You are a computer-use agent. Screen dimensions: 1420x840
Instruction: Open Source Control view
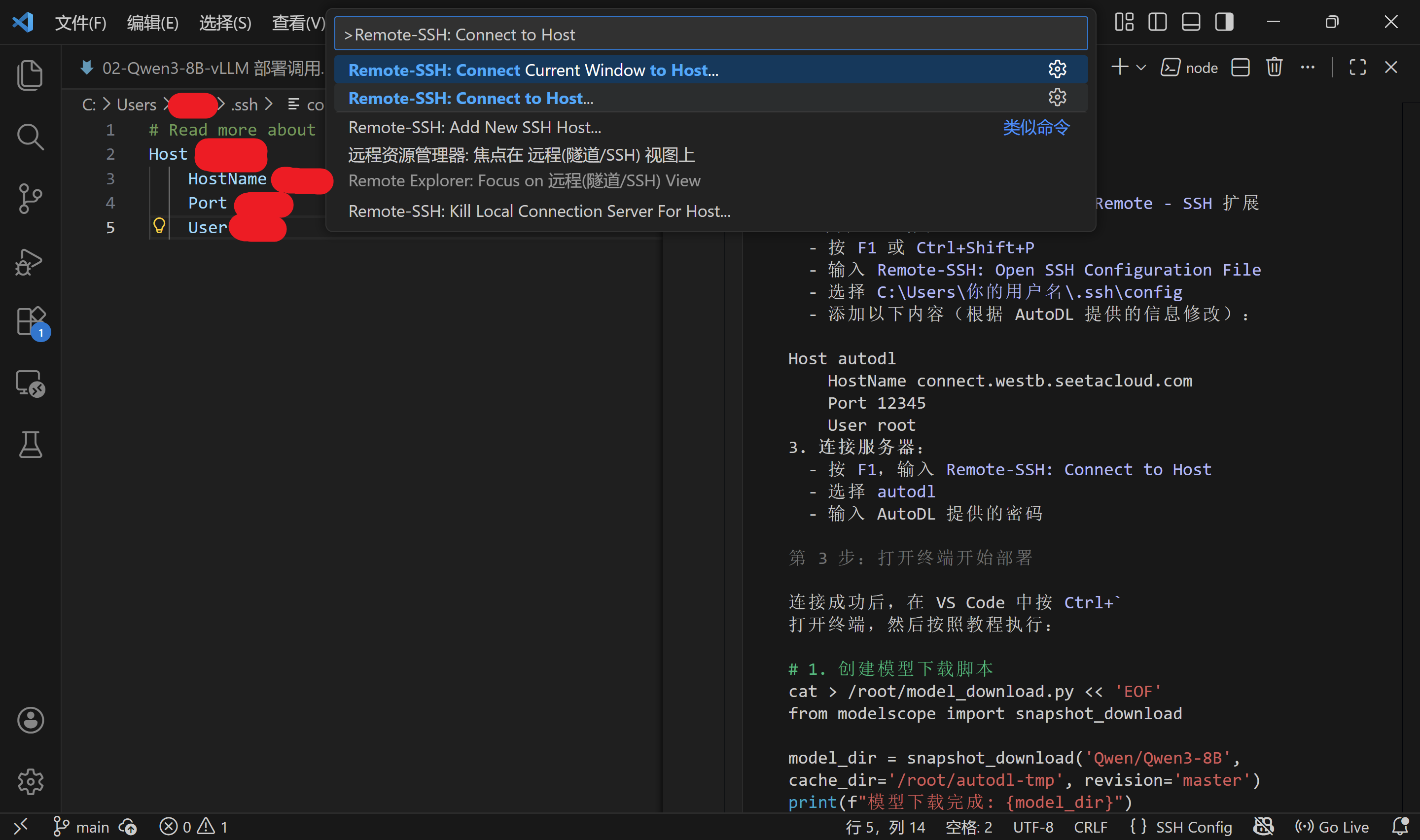(x=30, y=198)
